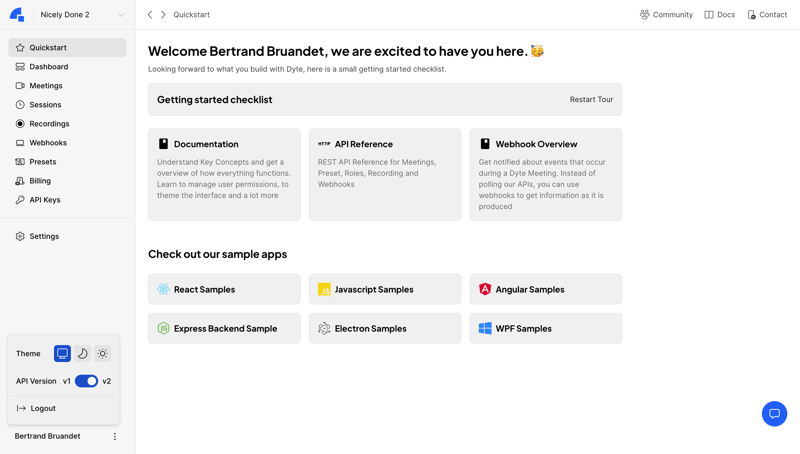
Task: Toggle the API Version switch
Action: pyautogui.click(x=86, y=381)
